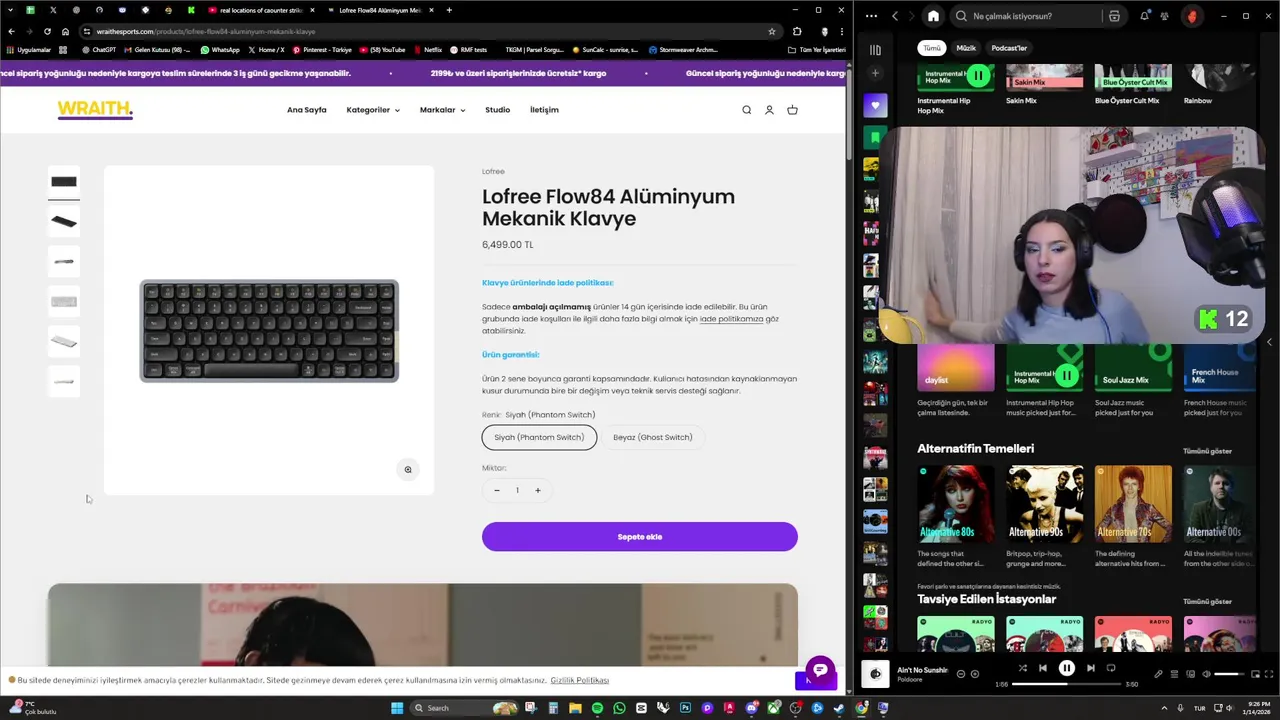Open Spotify lyrics microphone icon
Viewport: 1280px width, 720px height.
click(x=1158, y=674)
